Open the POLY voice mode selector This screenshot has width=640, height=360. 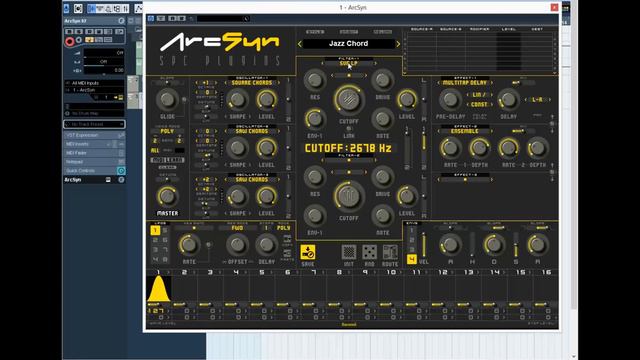[x=167, y=131]
